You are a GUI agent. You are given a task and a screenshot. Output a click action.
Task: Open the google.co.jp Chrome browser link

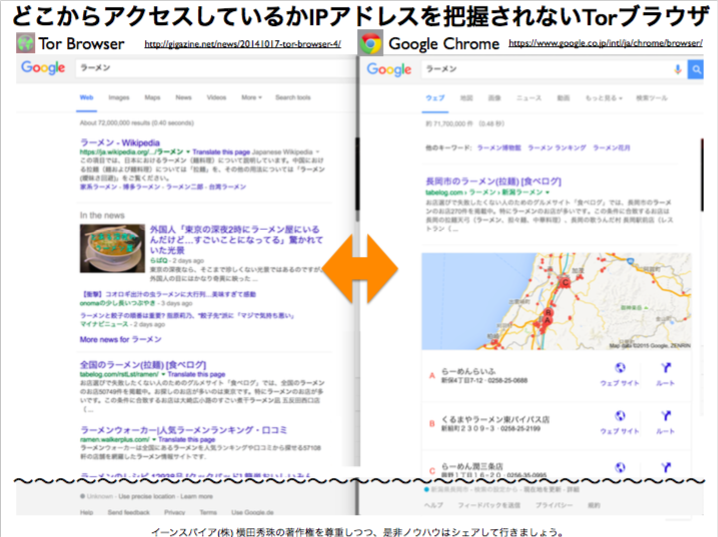click(605, 43)
